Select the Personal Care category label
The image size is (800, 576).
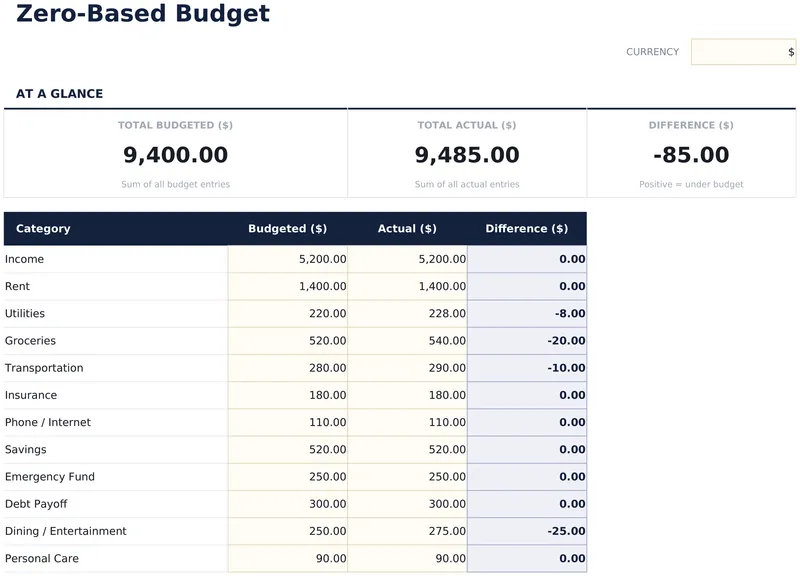point(42,559)
